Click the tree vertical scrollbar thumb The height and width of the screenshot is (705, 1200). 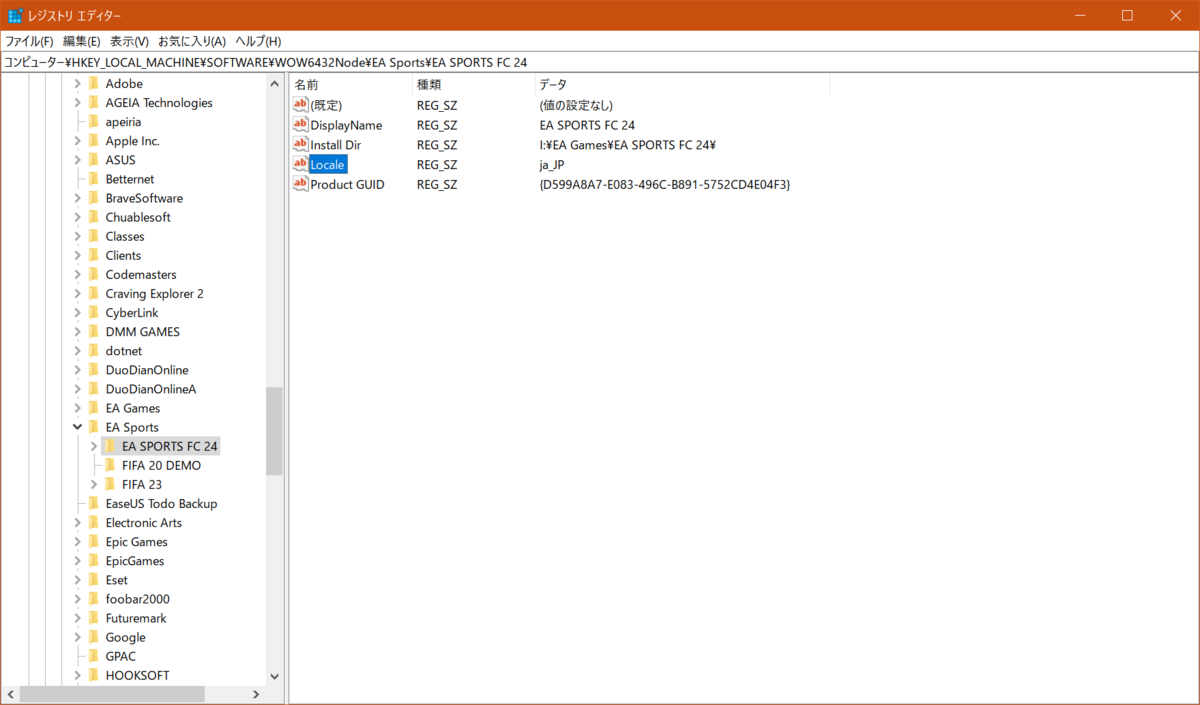274,431
